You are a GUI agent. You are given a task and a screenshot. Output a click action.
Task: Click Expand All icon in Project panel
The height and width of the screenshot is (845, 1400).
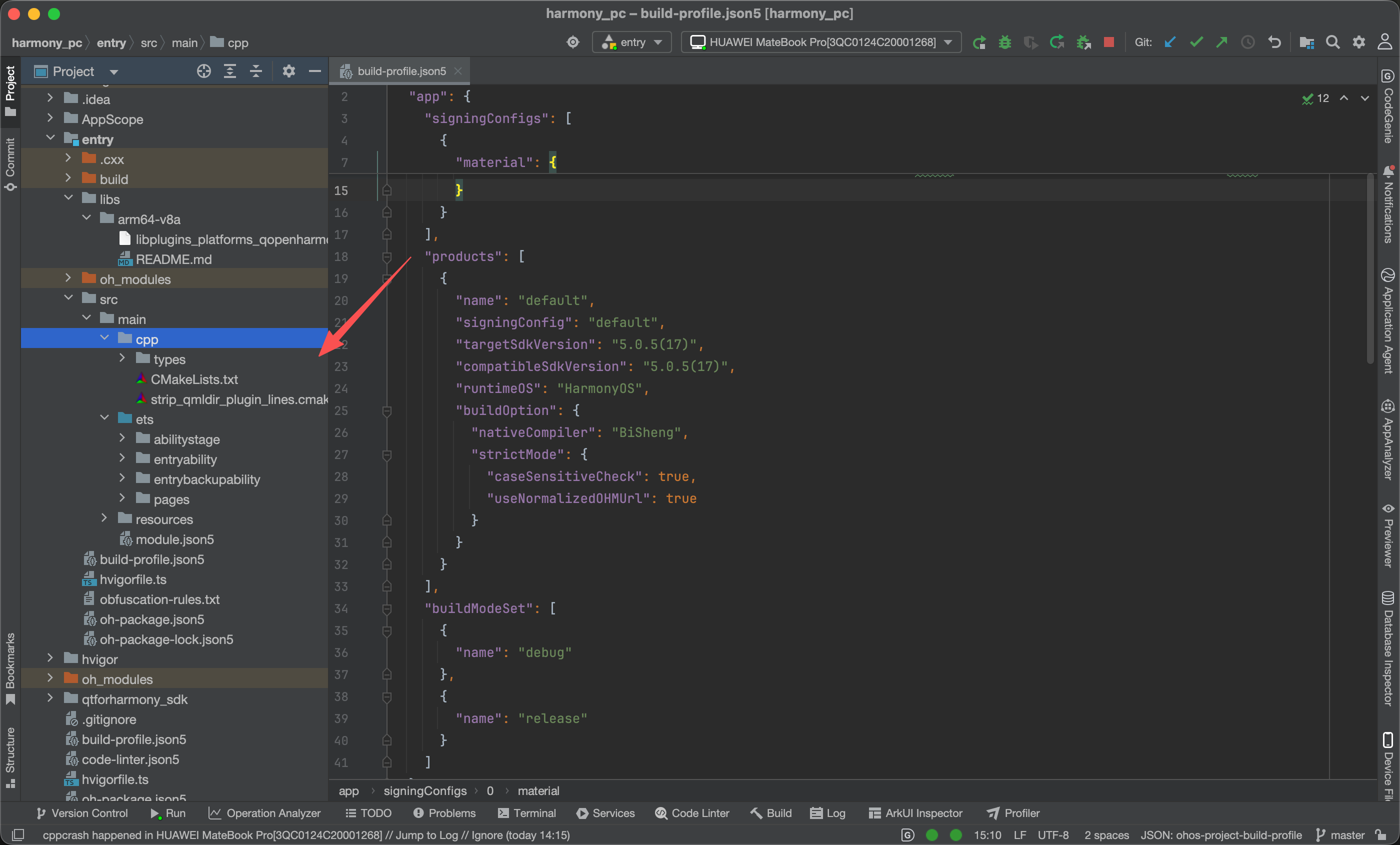(x=229, y=71)
